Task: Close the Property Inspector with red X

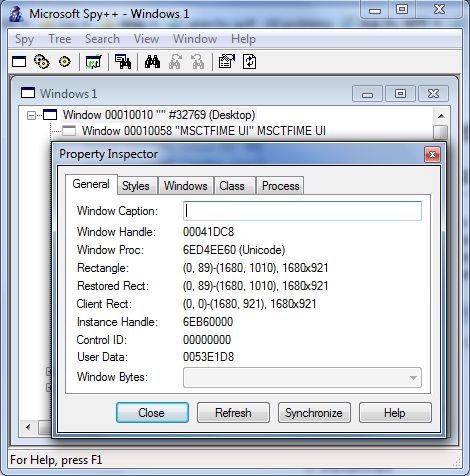Action: (432, 154)
